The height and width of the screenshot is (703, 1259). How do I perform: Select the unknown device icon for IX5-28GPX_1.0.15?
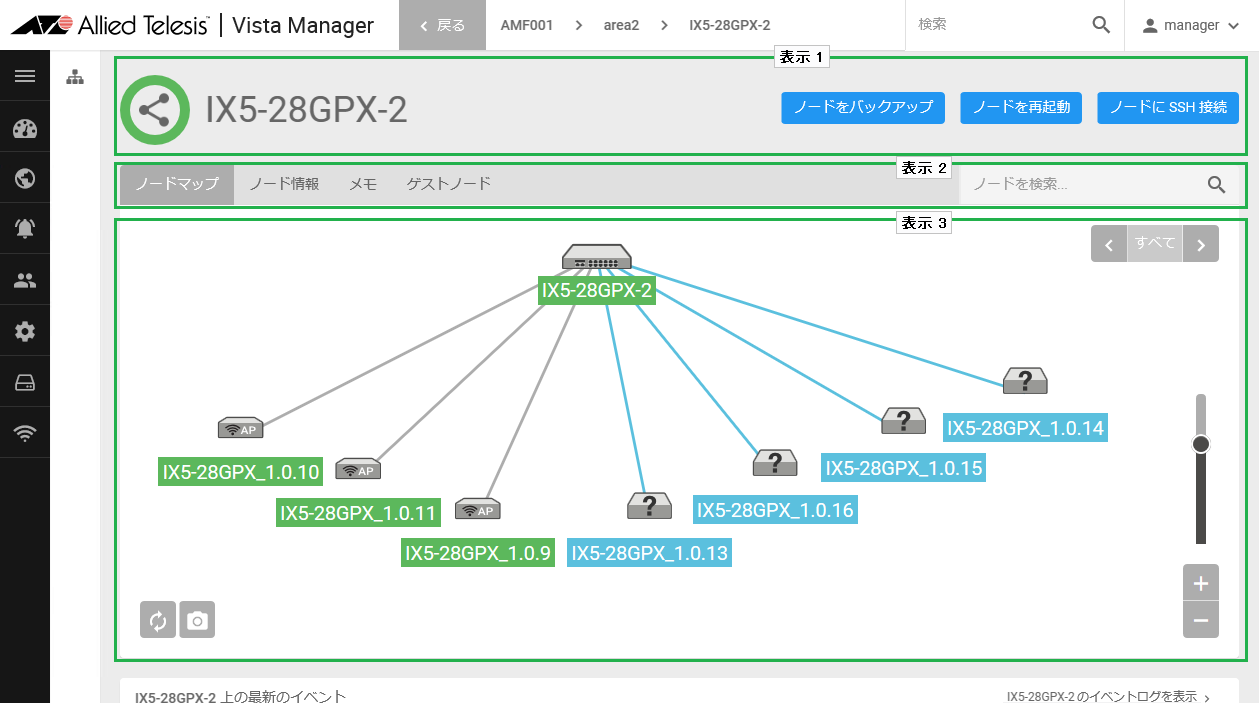tap(904, 421)
